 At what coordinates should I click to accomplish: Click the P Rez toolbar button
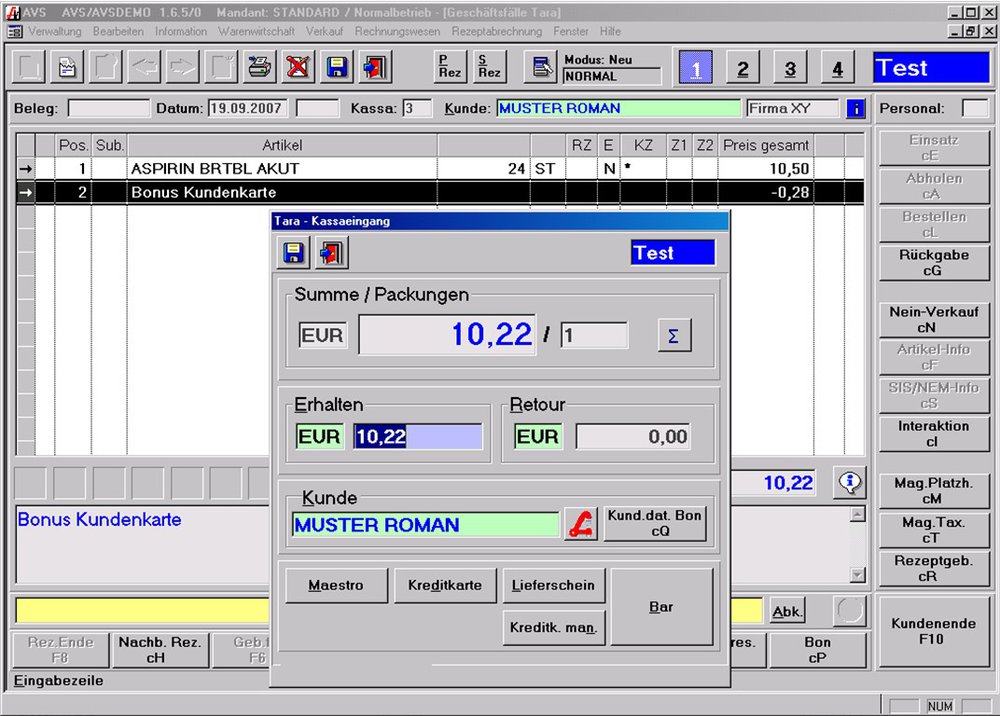coord(450,67)
